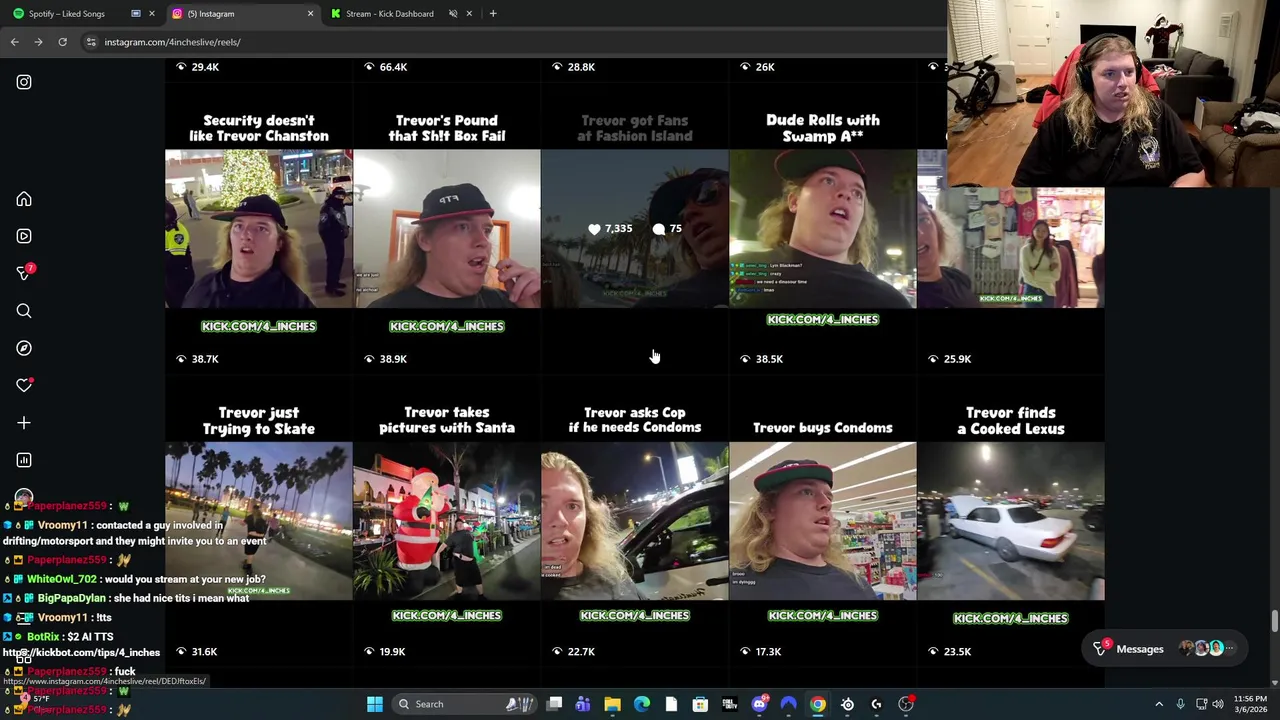
Task: Open reel 'Trevor just Trying to Skate'
Action: tap(259, 521)
